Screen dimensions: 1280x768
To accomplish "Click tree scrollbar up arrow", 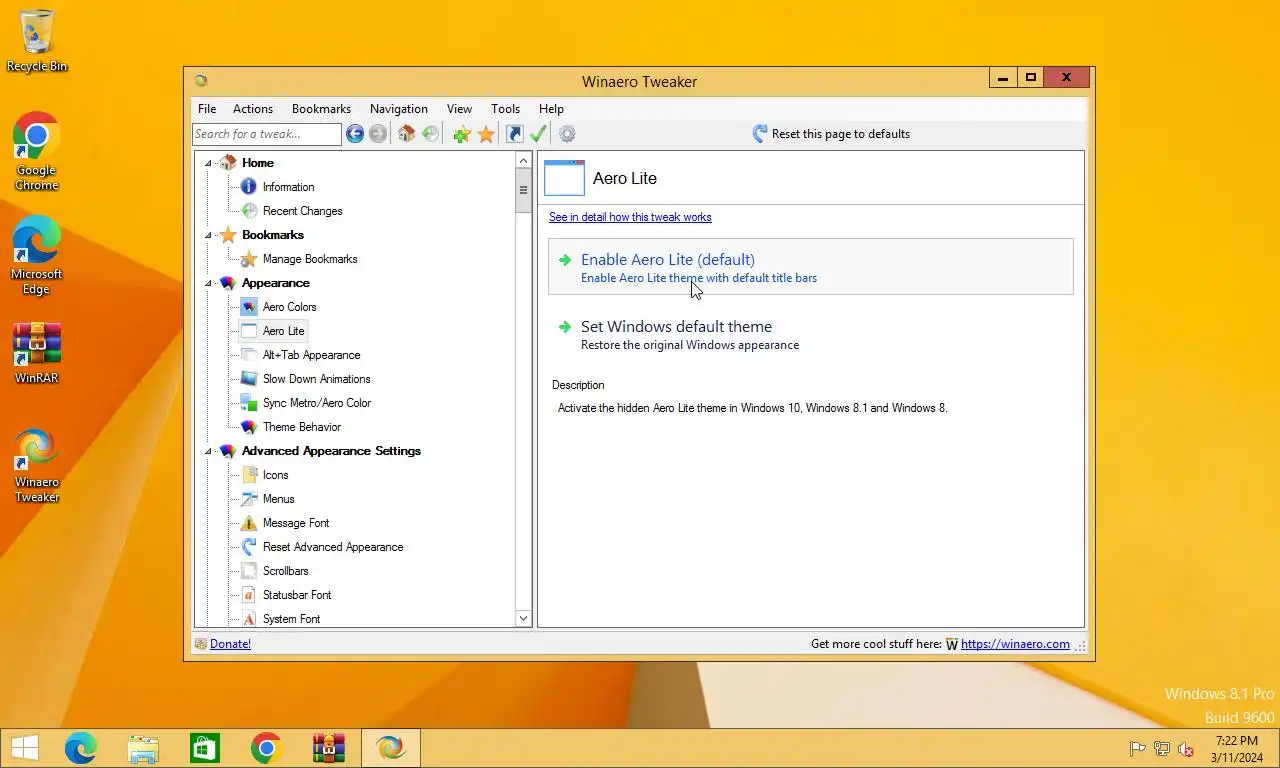I will [523, 160].
